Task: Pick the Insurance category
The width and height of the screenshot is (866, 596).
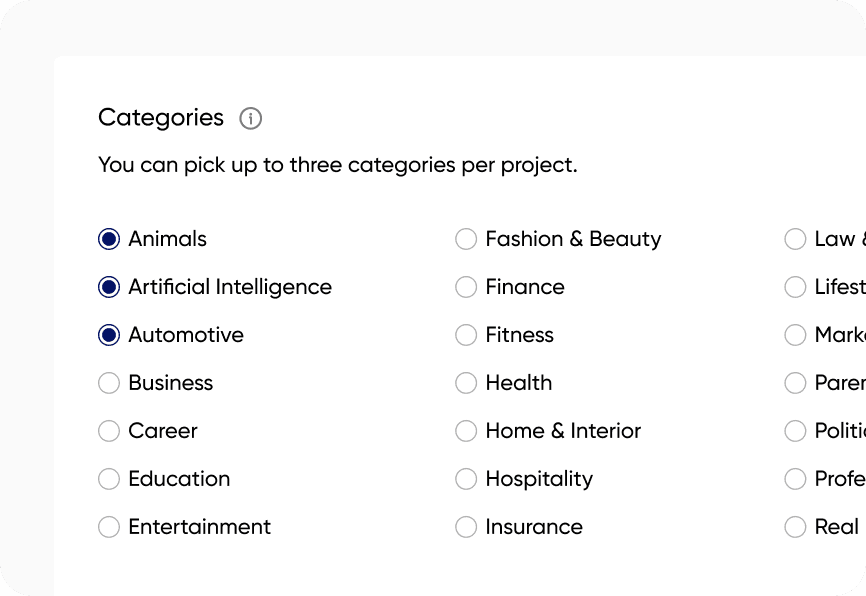Action: tap(466, 527)
